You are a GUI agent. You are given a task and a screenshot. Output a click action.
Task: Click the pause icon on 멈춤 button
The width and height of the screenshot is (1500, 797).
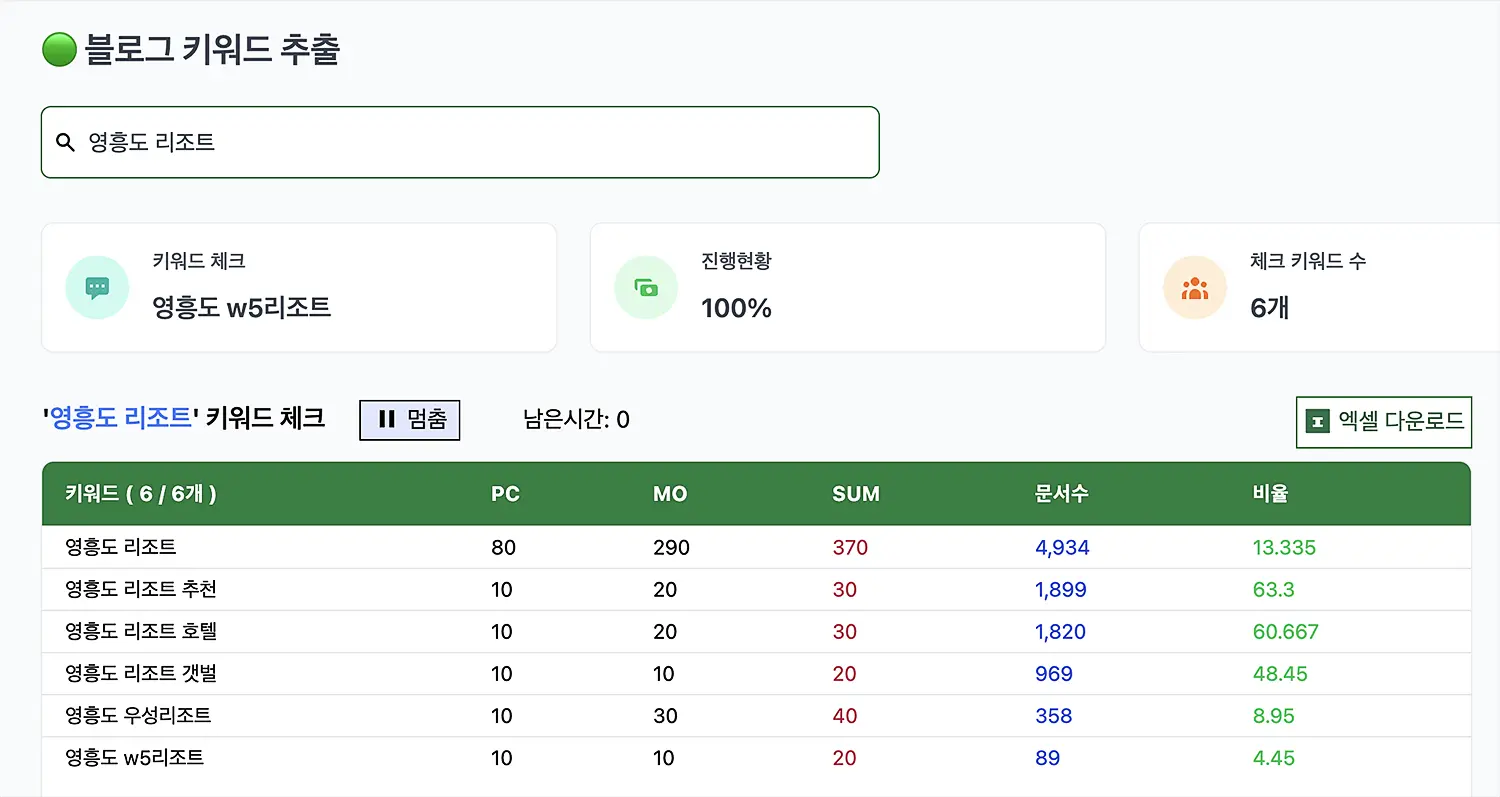coord(387,419)
